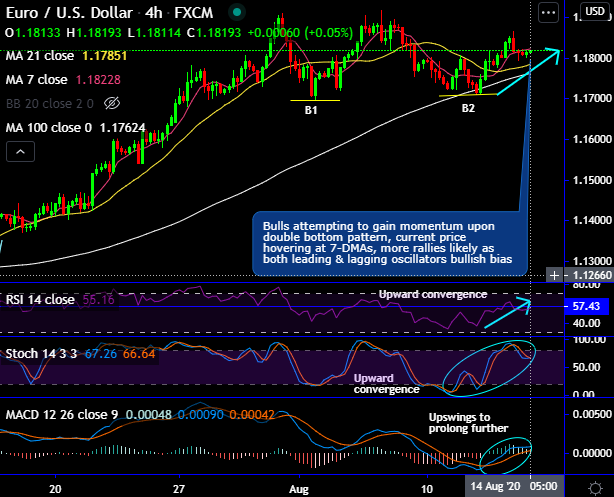The height and width of the screenshot is (497, 614).
Task: Click the green market status dot
Action: click(x=237, y=13)
